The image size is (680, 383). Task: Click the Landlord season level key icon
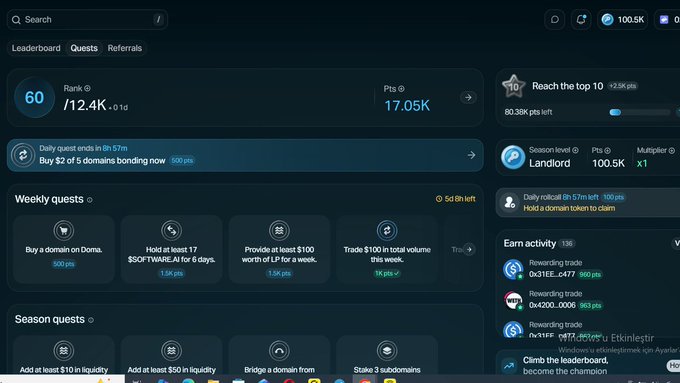click(x=513, y=157)
